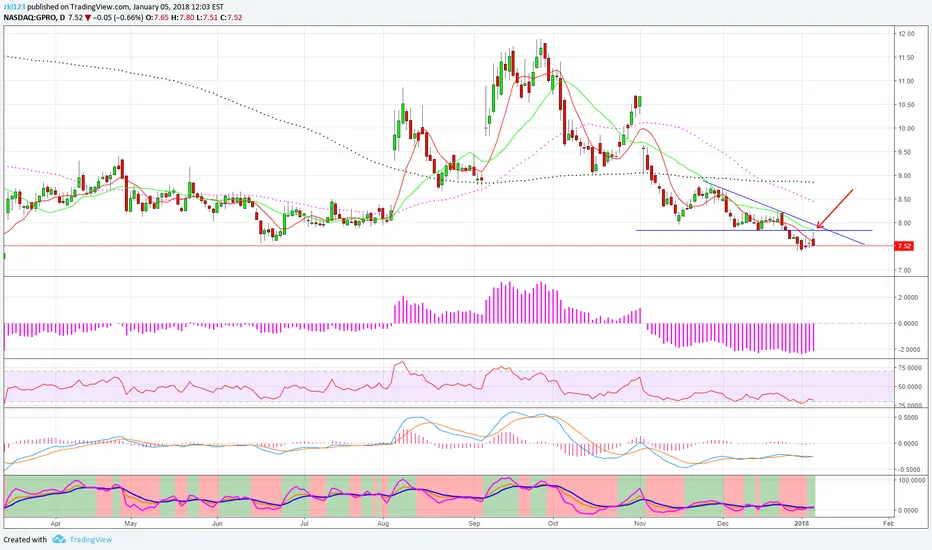Click the 10.00 price axis label
This screenshot has width=932, height=550.
click(x=906, y=128)
